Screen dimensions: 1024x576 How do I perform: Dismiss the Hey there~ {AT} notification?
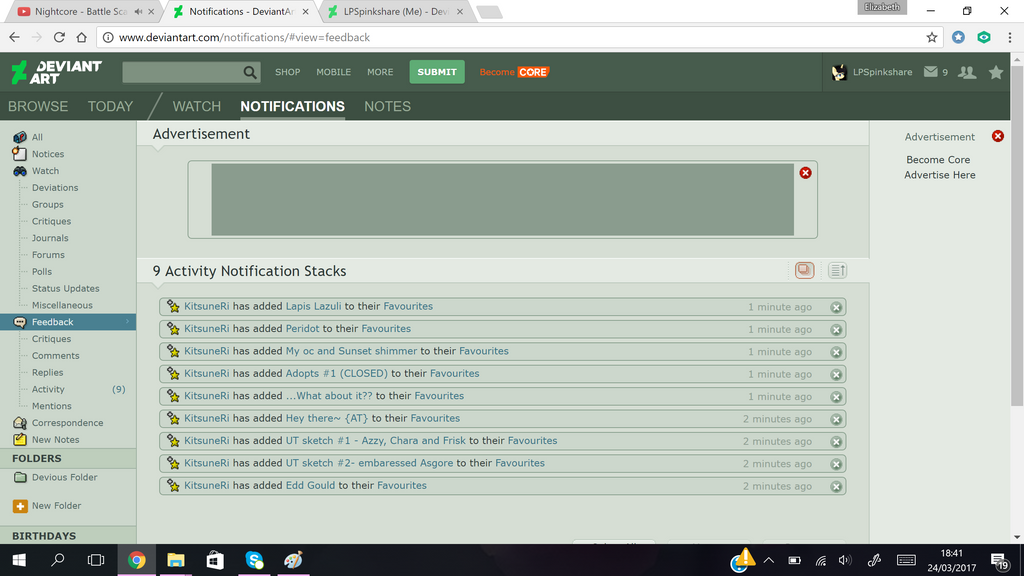click(x=836, y=419)
